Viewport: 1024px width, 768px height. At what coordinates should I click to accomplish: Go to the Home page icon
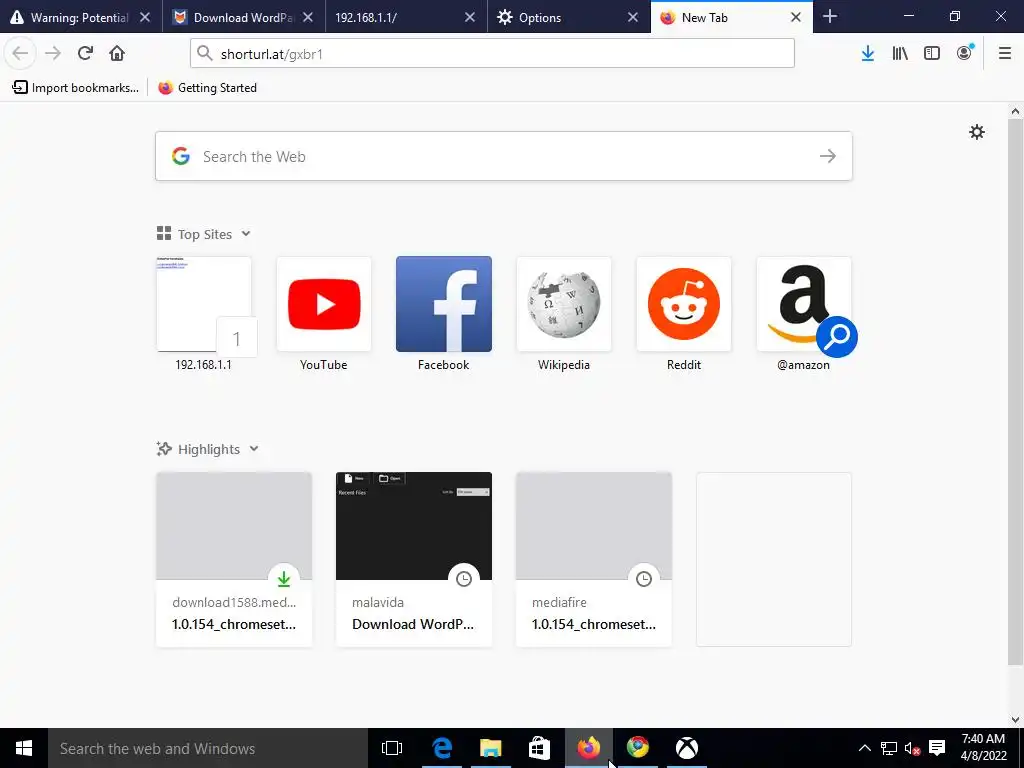[117, 53]
